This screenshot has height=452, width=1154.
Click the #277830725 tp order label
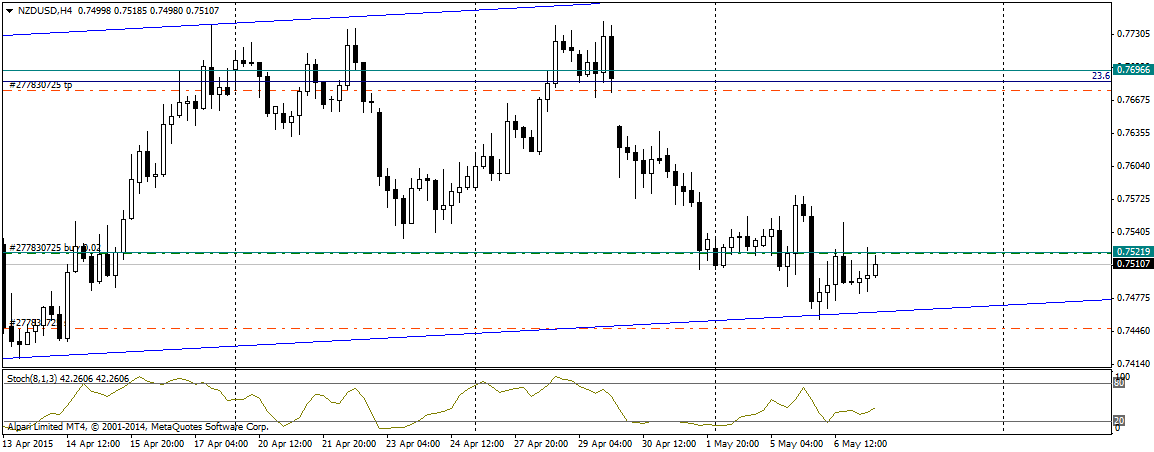point(41,86)
